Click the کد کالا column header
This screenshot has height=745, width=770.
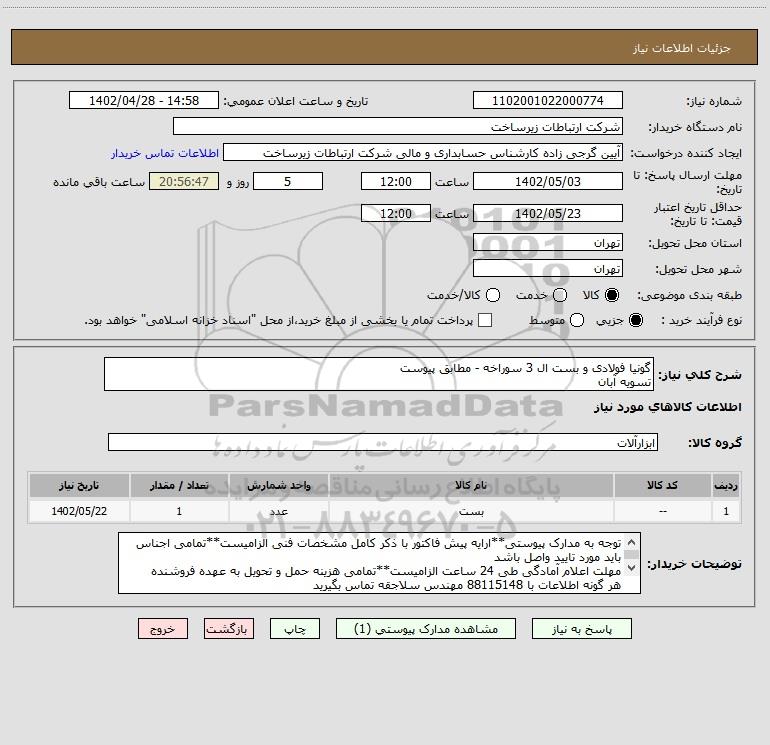pos(662,485)
